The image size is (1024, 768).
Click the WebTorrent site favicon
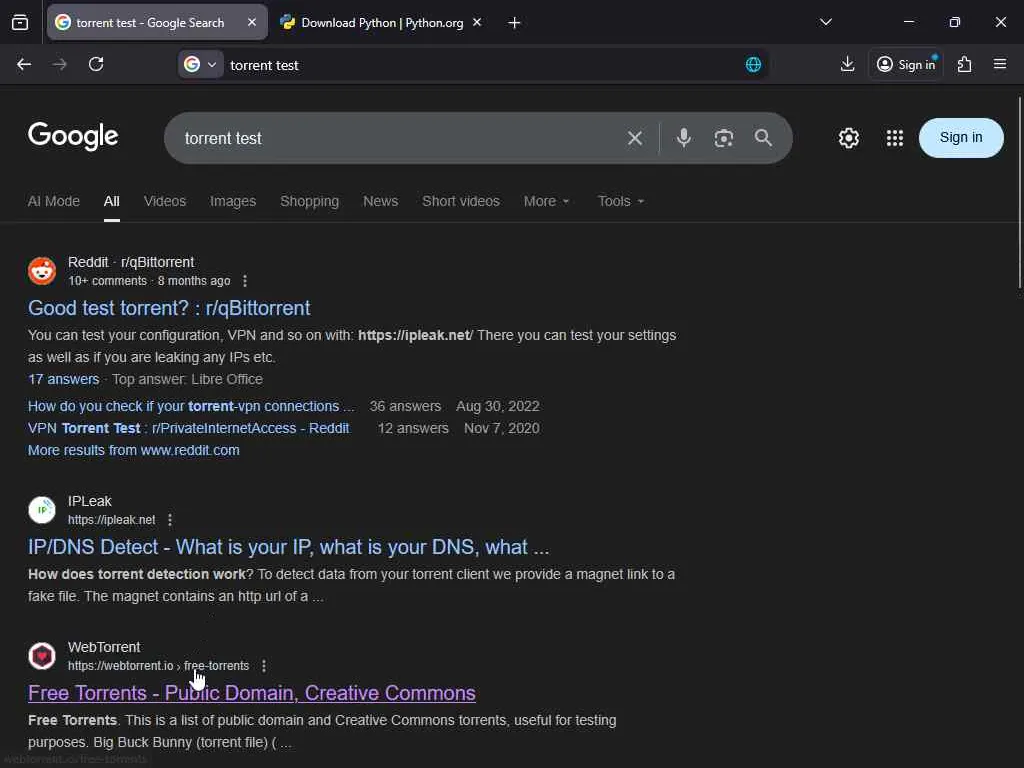42,656
